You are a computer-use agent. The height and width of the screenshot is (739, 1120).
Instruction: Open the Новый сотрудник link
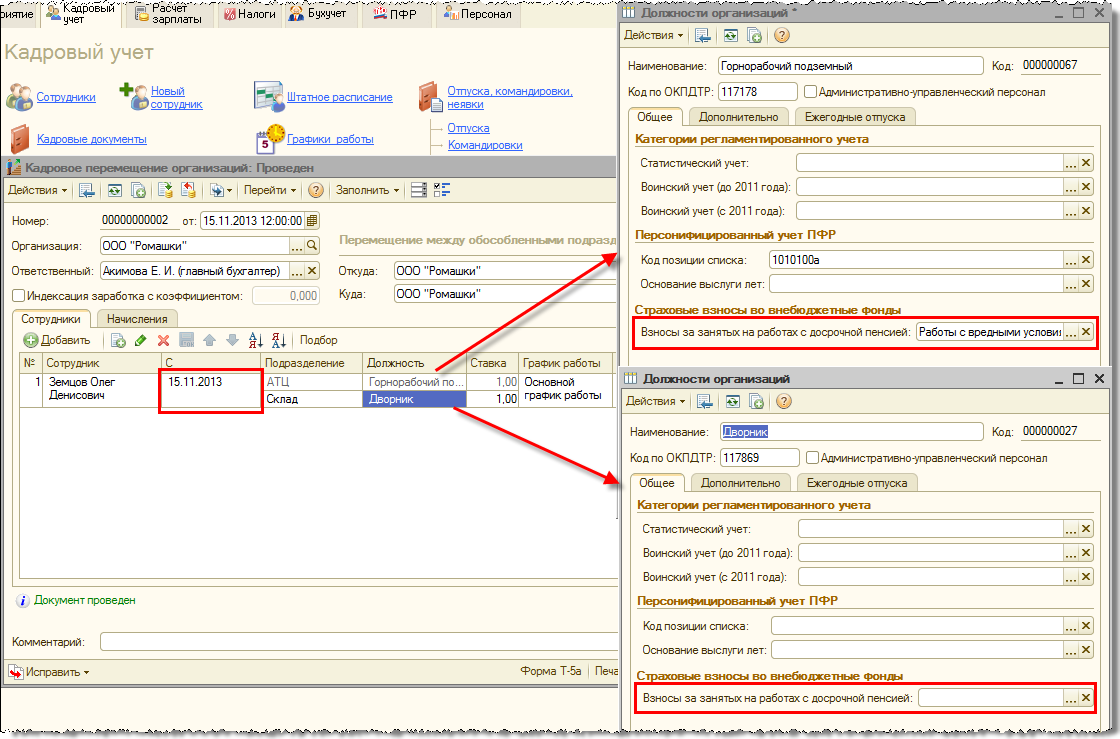point(176,98)
